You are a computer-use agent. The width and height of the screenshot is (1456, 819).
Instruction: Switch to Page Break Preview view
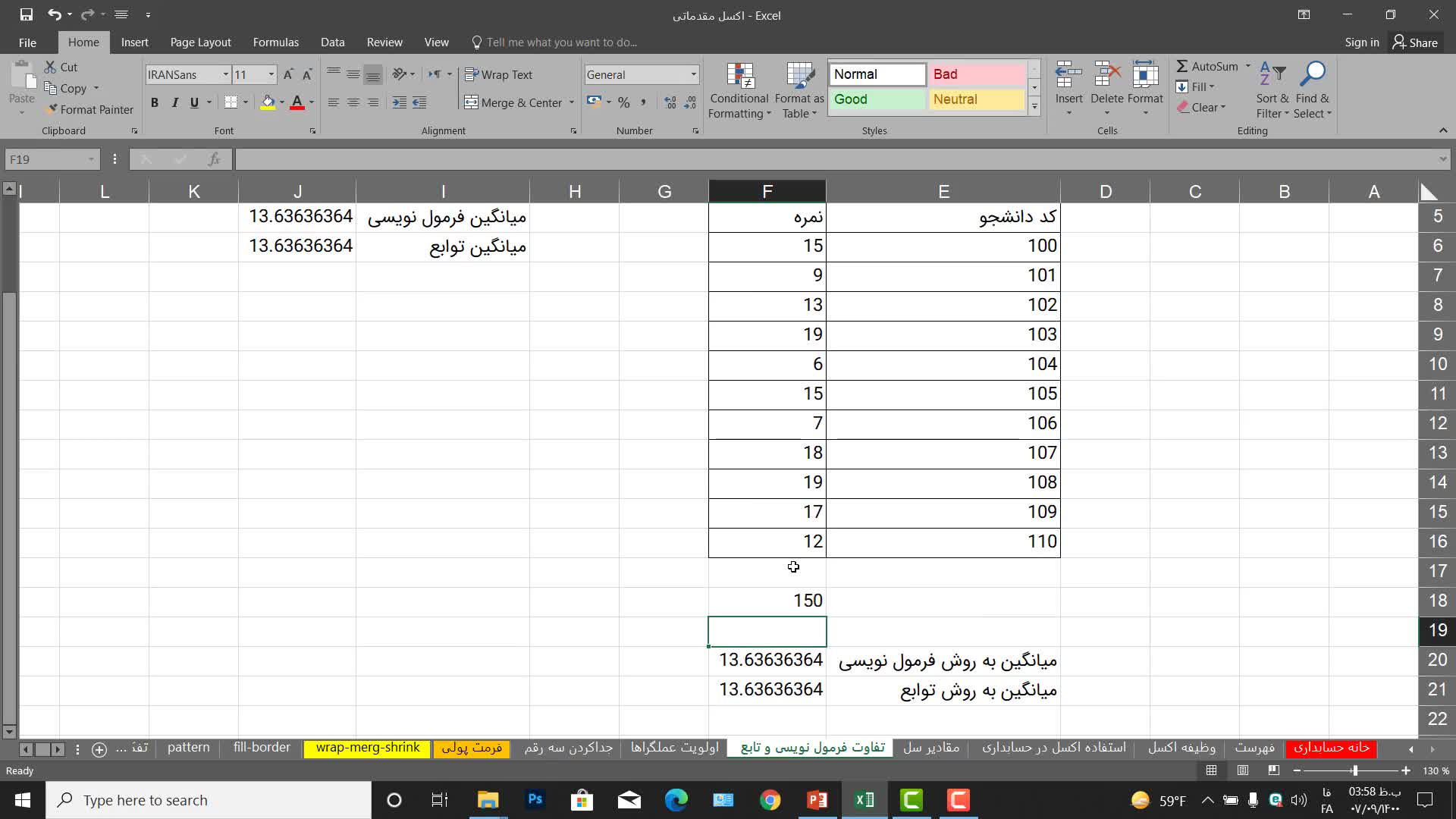(1274, 770)
